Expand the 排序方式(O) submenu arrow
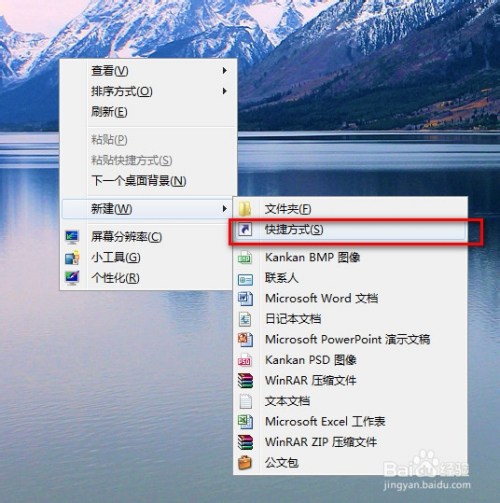The image size is (500, 503). point(225,91)
